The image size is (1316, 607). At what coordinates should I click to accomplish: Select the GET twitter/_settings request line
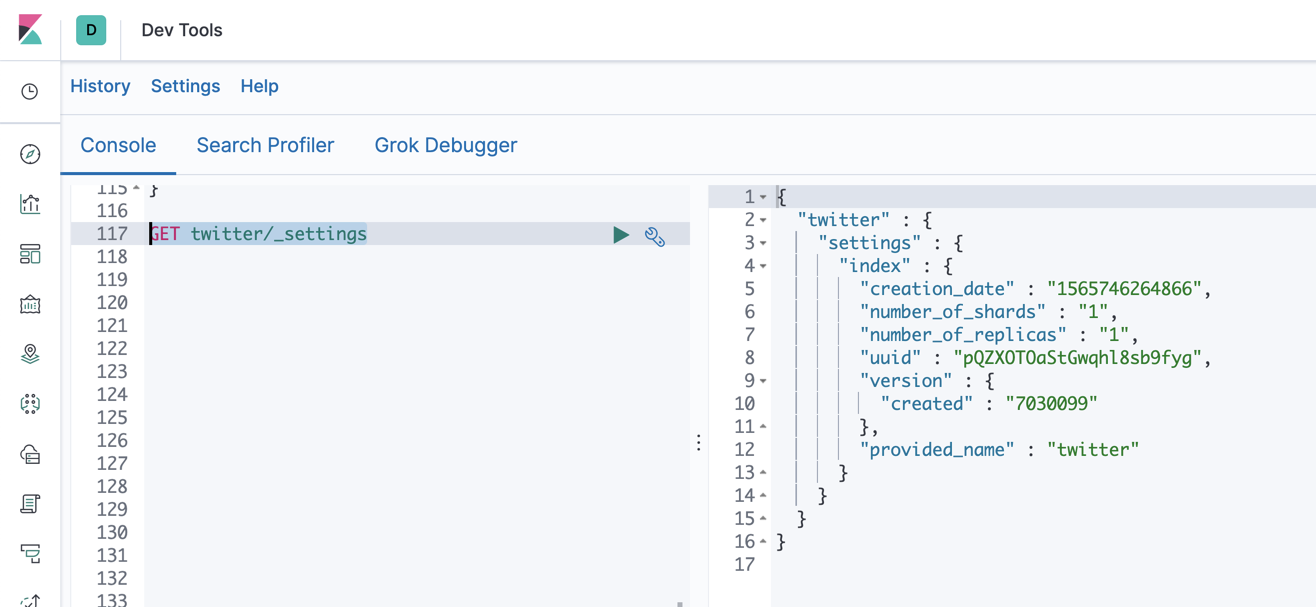260,233
